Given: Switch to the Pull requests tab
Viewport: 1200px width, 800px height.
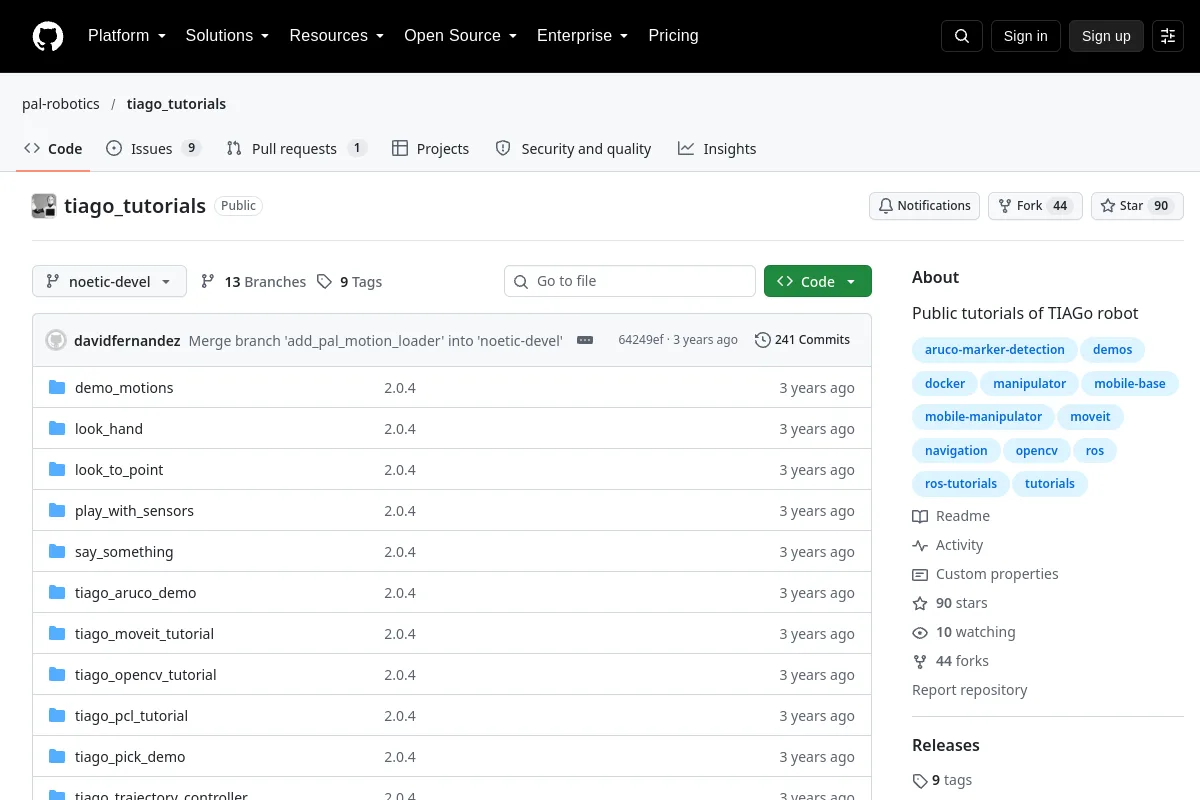Looking at the screenshot, I should click(297, 149).
